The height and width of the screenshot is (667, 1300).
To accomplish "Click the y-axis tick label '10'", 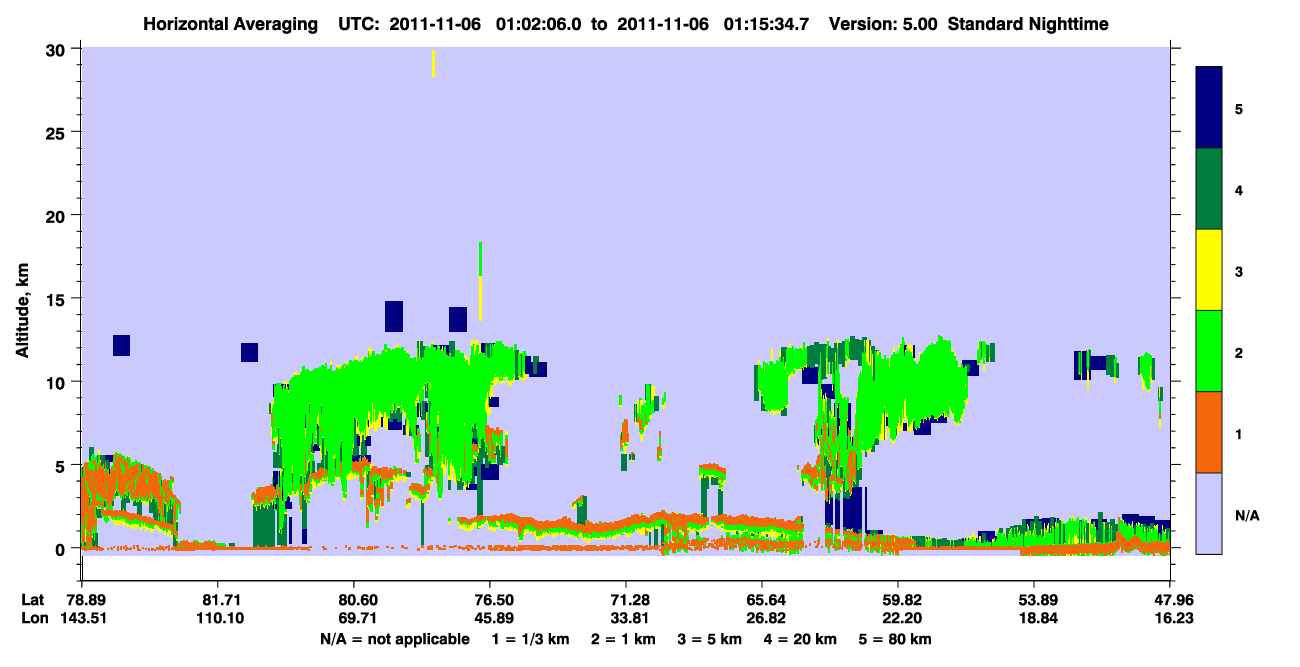I will click(x=58, y=382).
